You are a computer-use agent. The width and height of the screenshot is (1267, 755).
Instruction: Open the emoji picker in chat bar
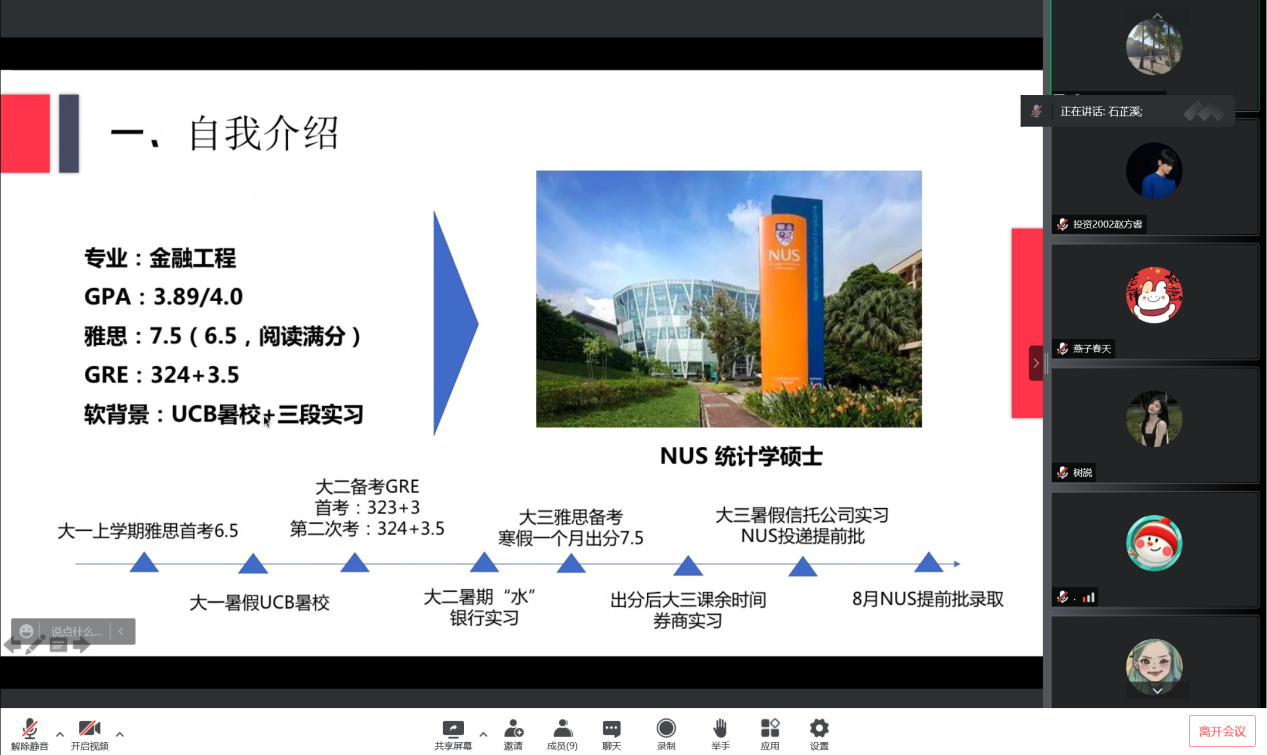tap(27, 631)
